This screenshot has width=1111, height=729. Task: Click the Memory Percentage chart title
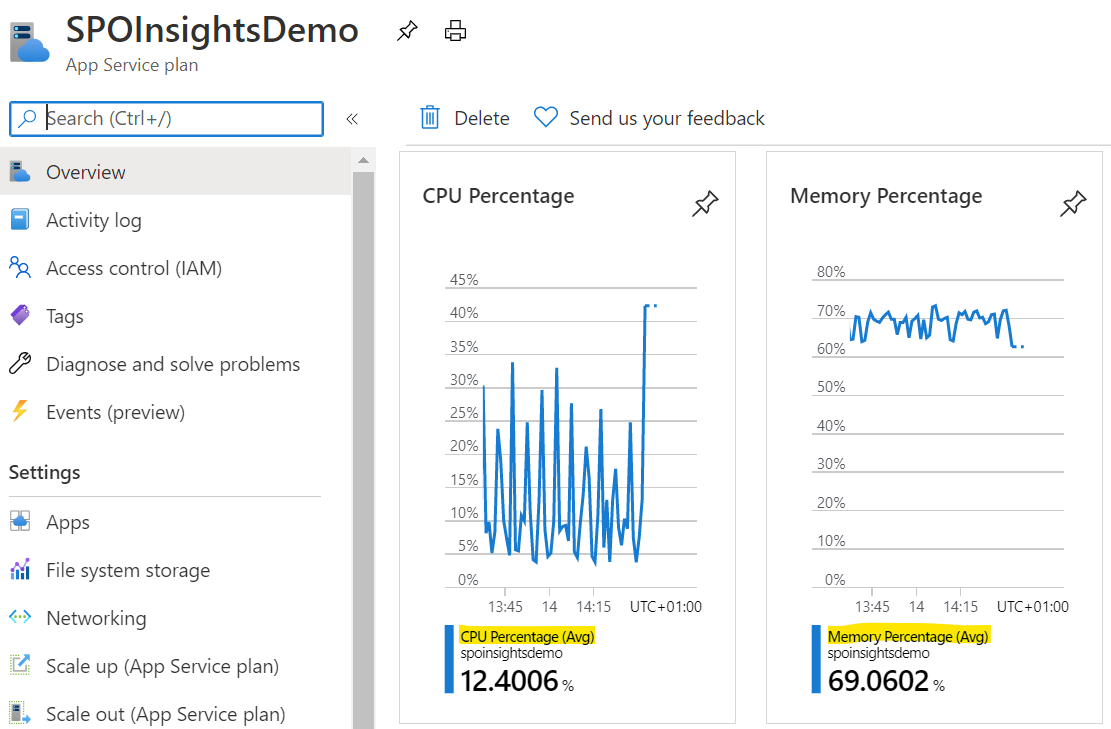click(886, 196)
